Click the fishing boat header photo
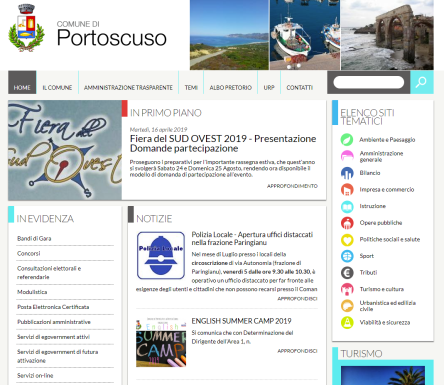The width and height of the screenshot is (444, 385). coord(305,35)
